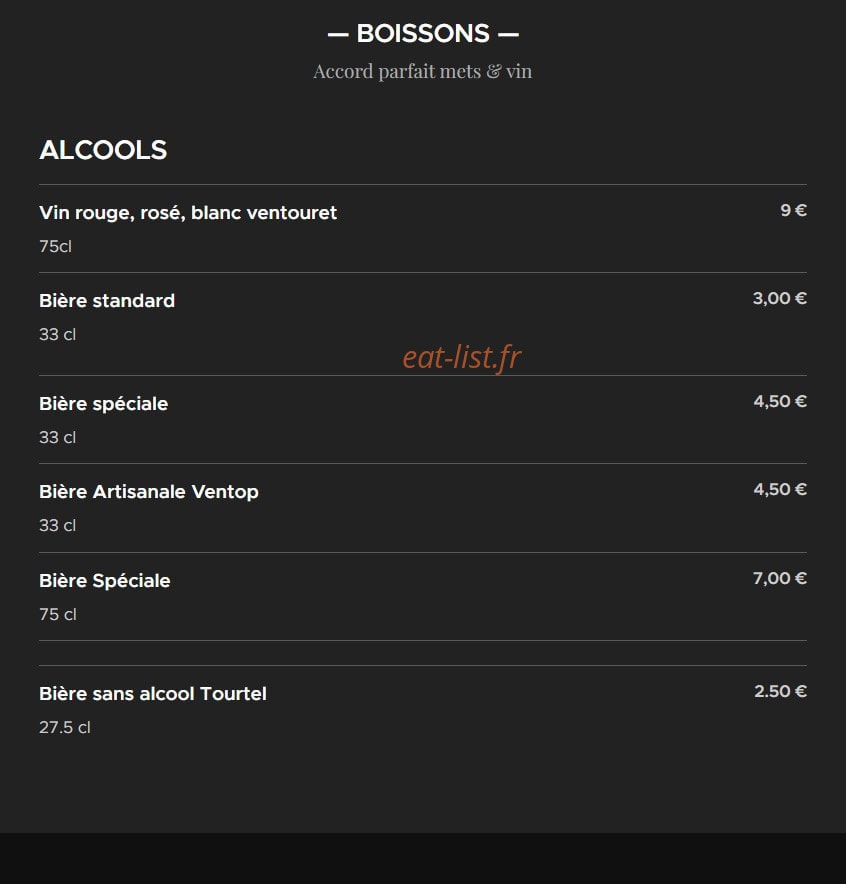Click the 2.50 € price
The width and height of the screenshot is (846, 884).
pyautogui.click(x=781, y=691)
